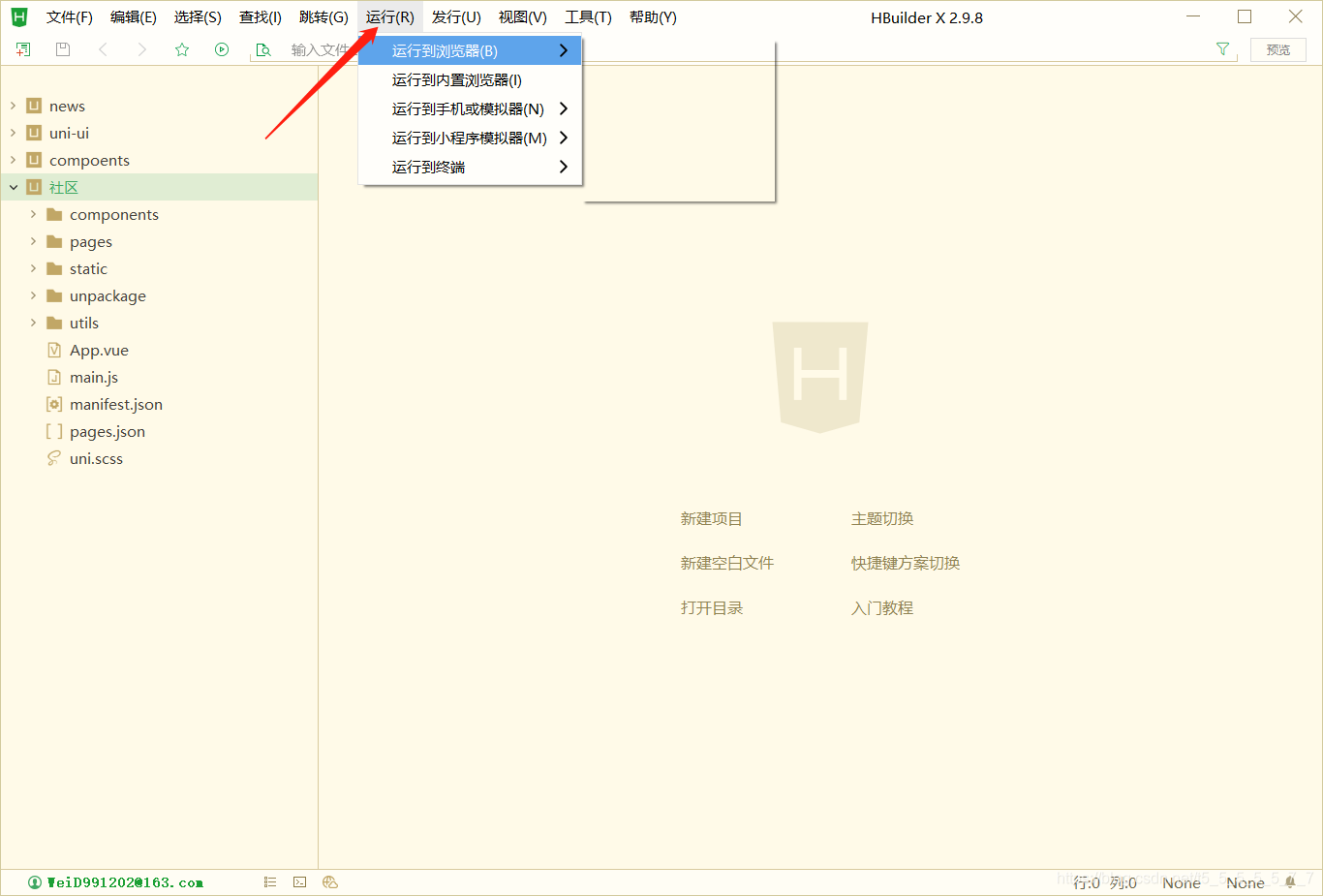This screenshot has height=896, width=1323.
Task: Expand the utils folder
Action: click(33, 323)
